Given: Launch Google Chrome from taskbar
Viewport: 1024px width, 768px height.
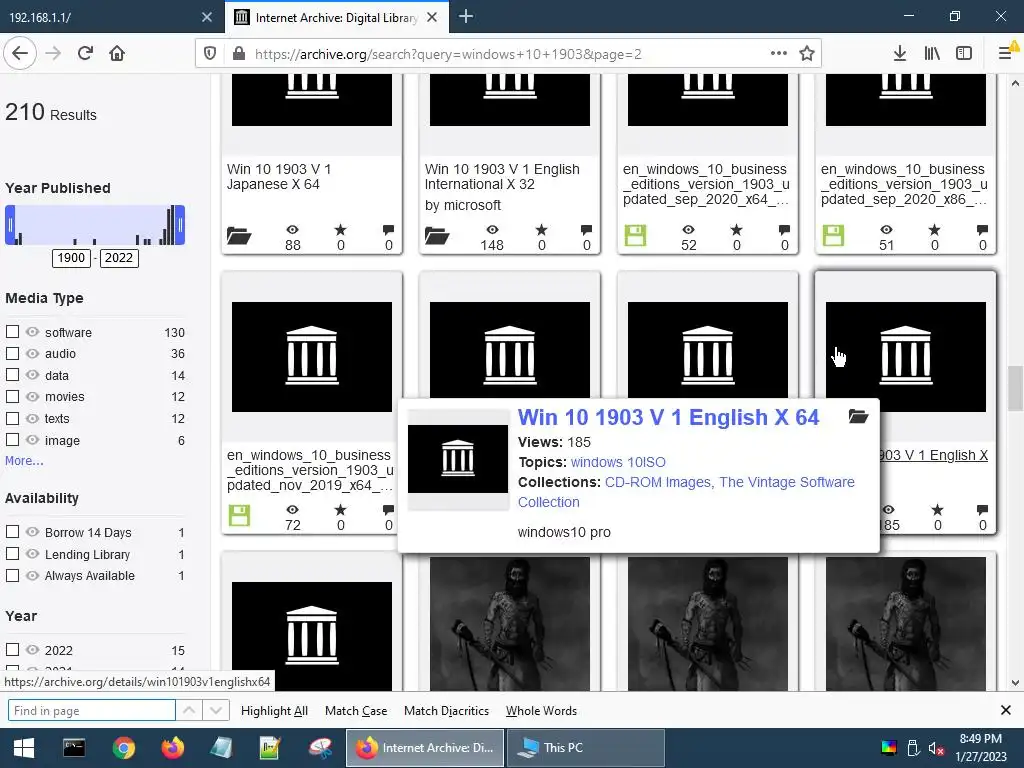Looking at the screenshot, I should (123, 748).
